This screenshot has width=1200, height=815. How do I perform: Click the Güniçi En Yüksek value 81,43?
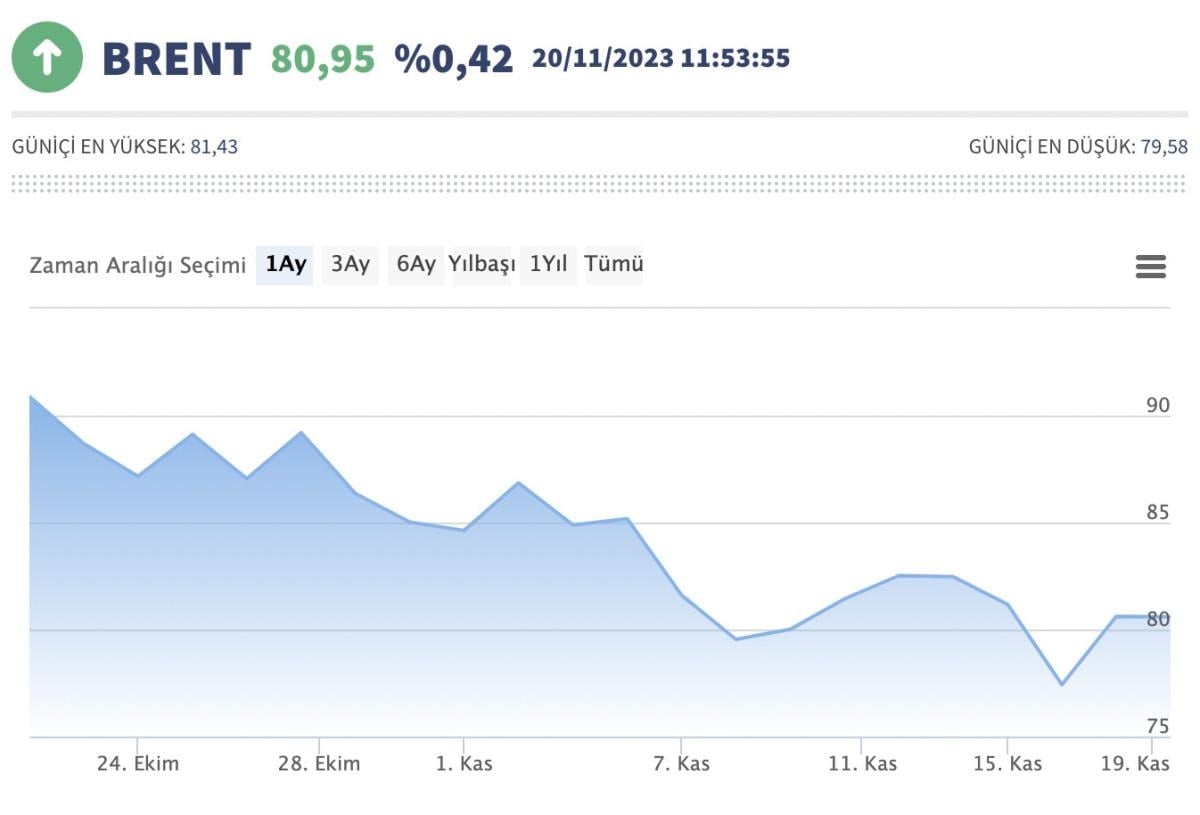214,147
